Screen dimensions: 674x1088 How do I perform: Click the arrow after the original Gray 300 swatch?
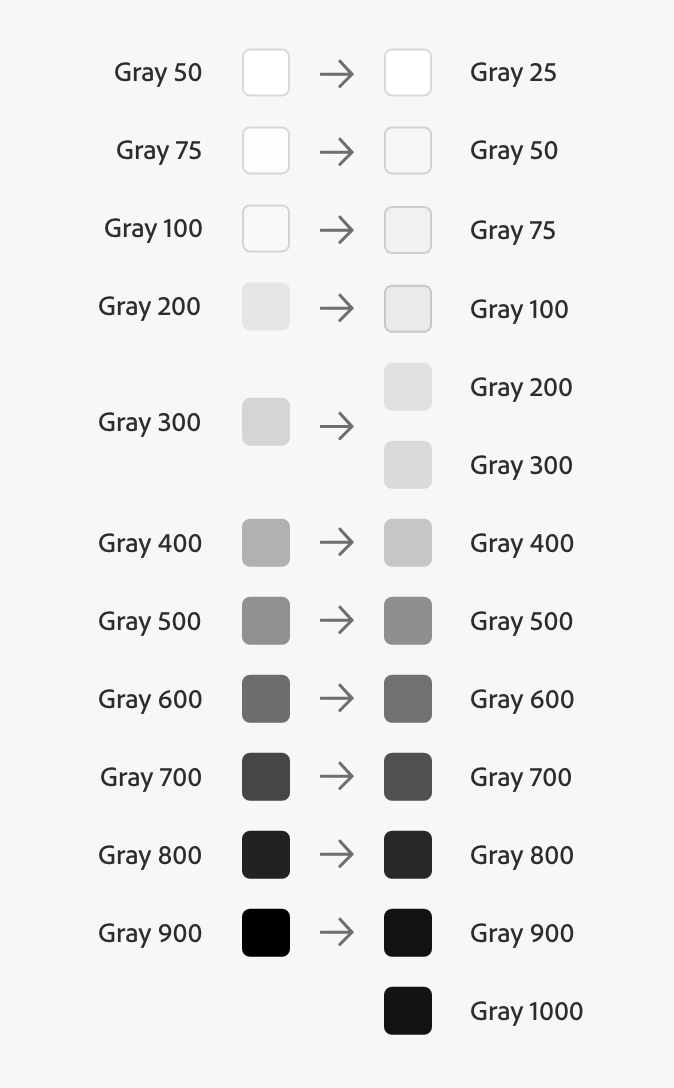pyautogui.click(x=337, y=426)
